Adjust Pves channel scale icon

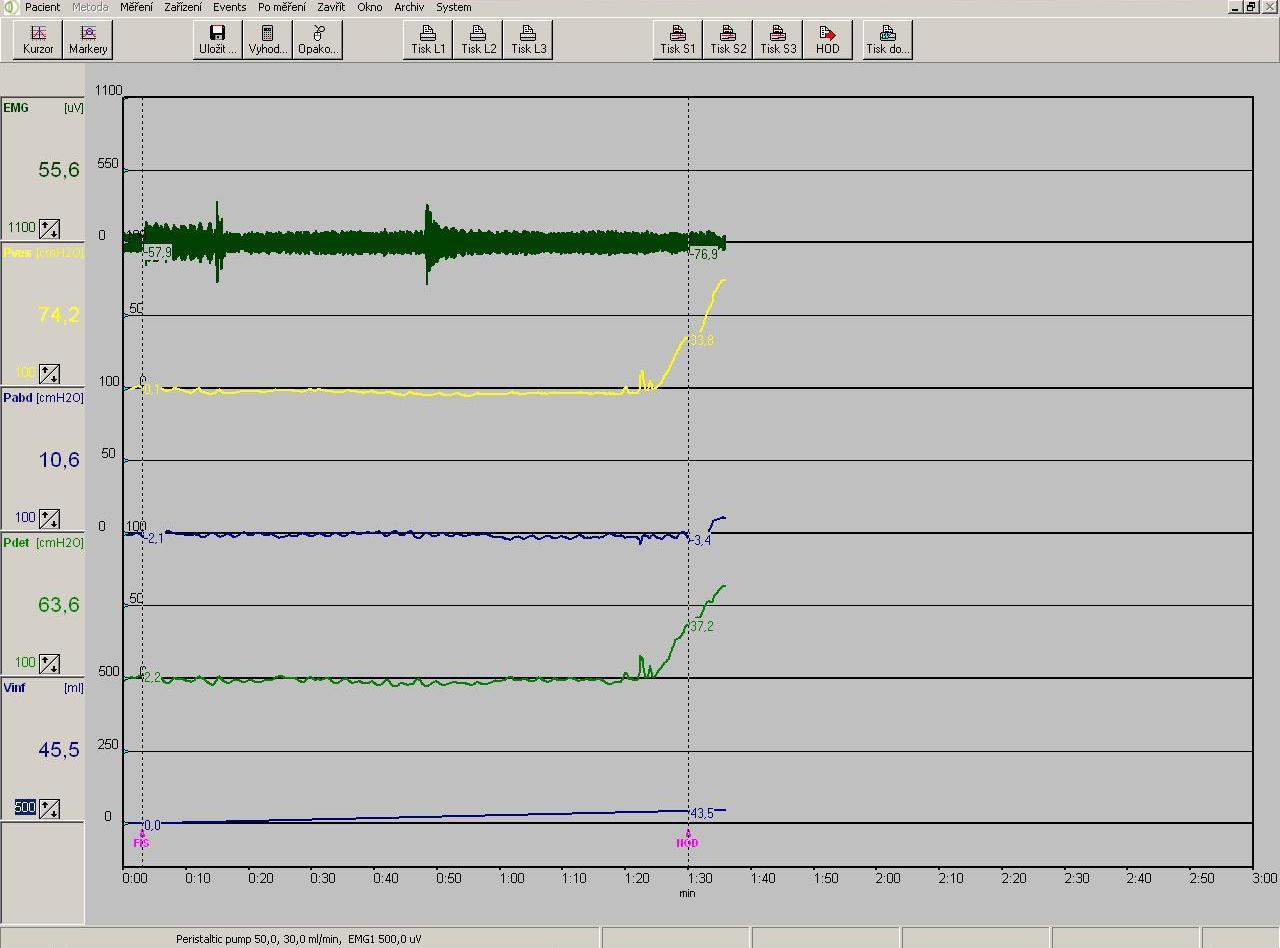[49, 374]
